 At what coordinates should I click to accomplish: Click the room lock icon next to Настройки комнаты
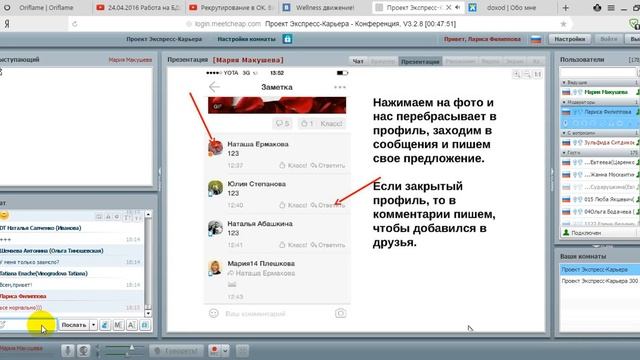(287, 39)
